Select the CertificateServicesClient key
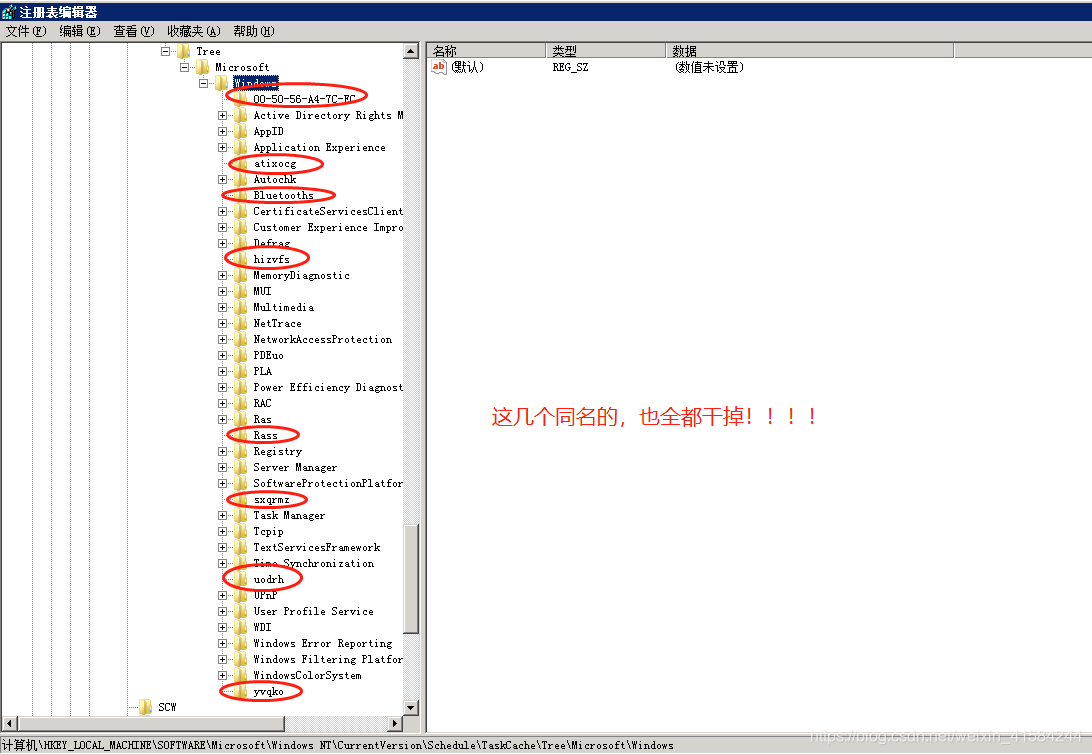Image resolution: width=1092 pixels, height=755 pixels. click(x=328, y=211)
